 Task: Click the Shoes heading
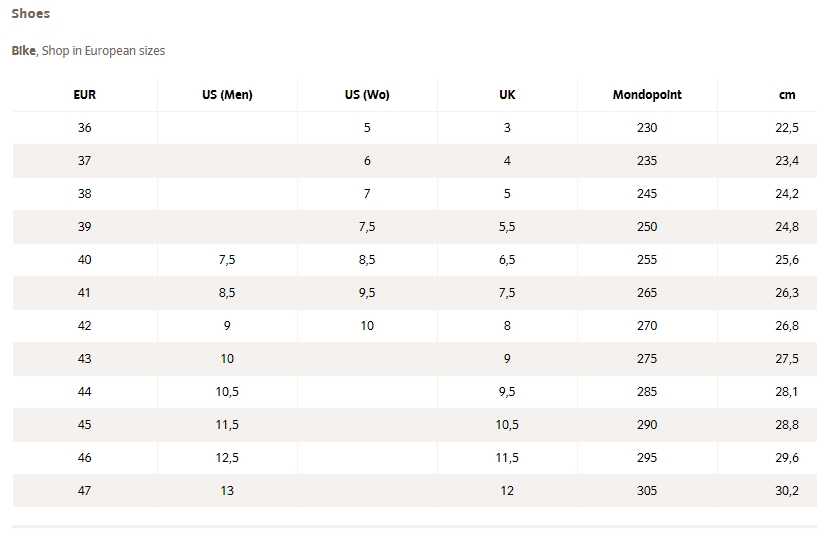(31, 14)
